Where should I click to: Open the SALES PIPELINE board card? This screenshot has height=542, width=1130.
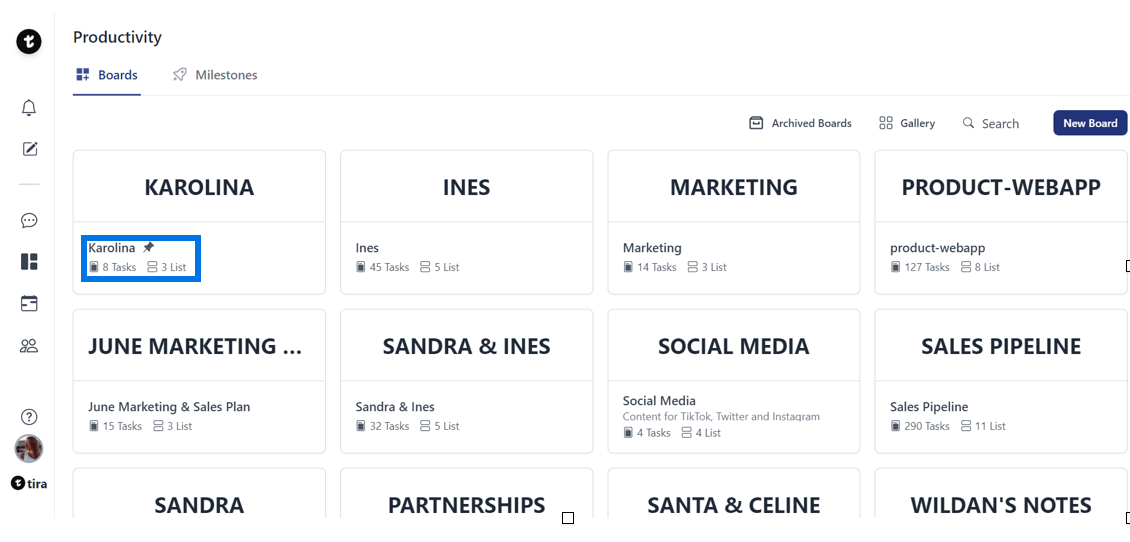coord(1000,346)
